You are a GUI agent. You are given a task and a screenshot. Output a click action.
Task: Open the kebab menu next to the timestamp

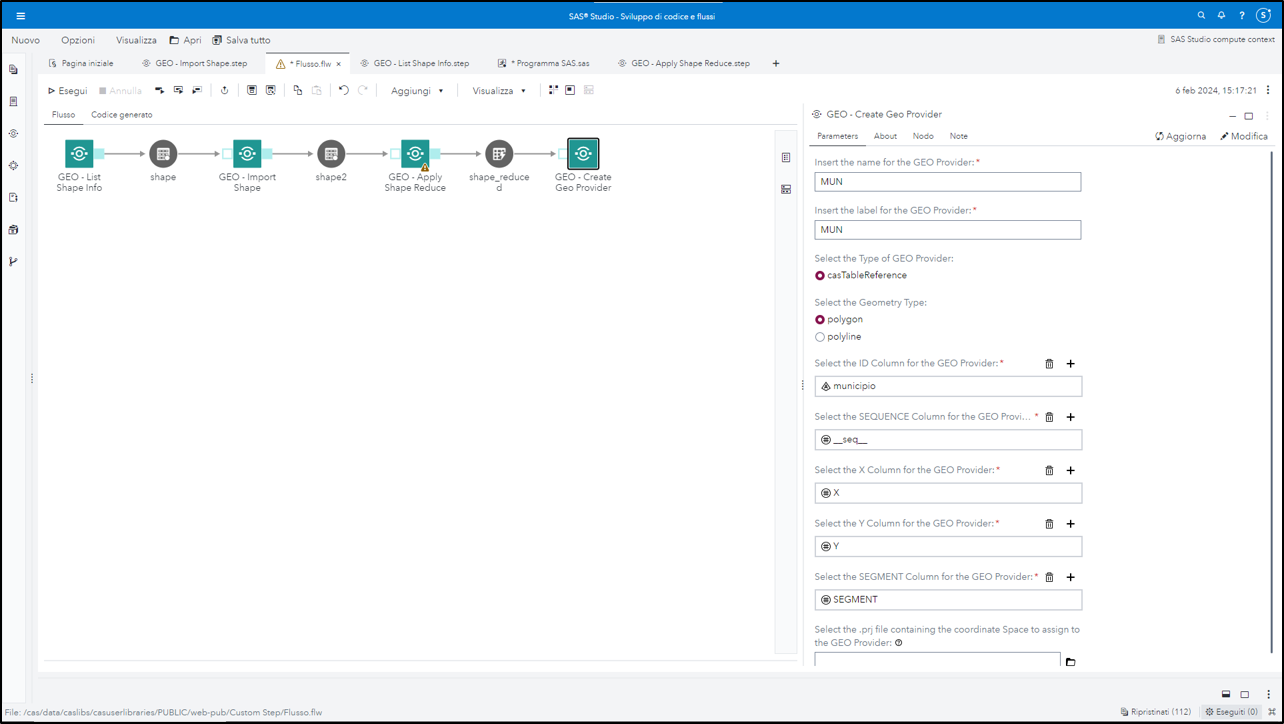point(1268,90)
